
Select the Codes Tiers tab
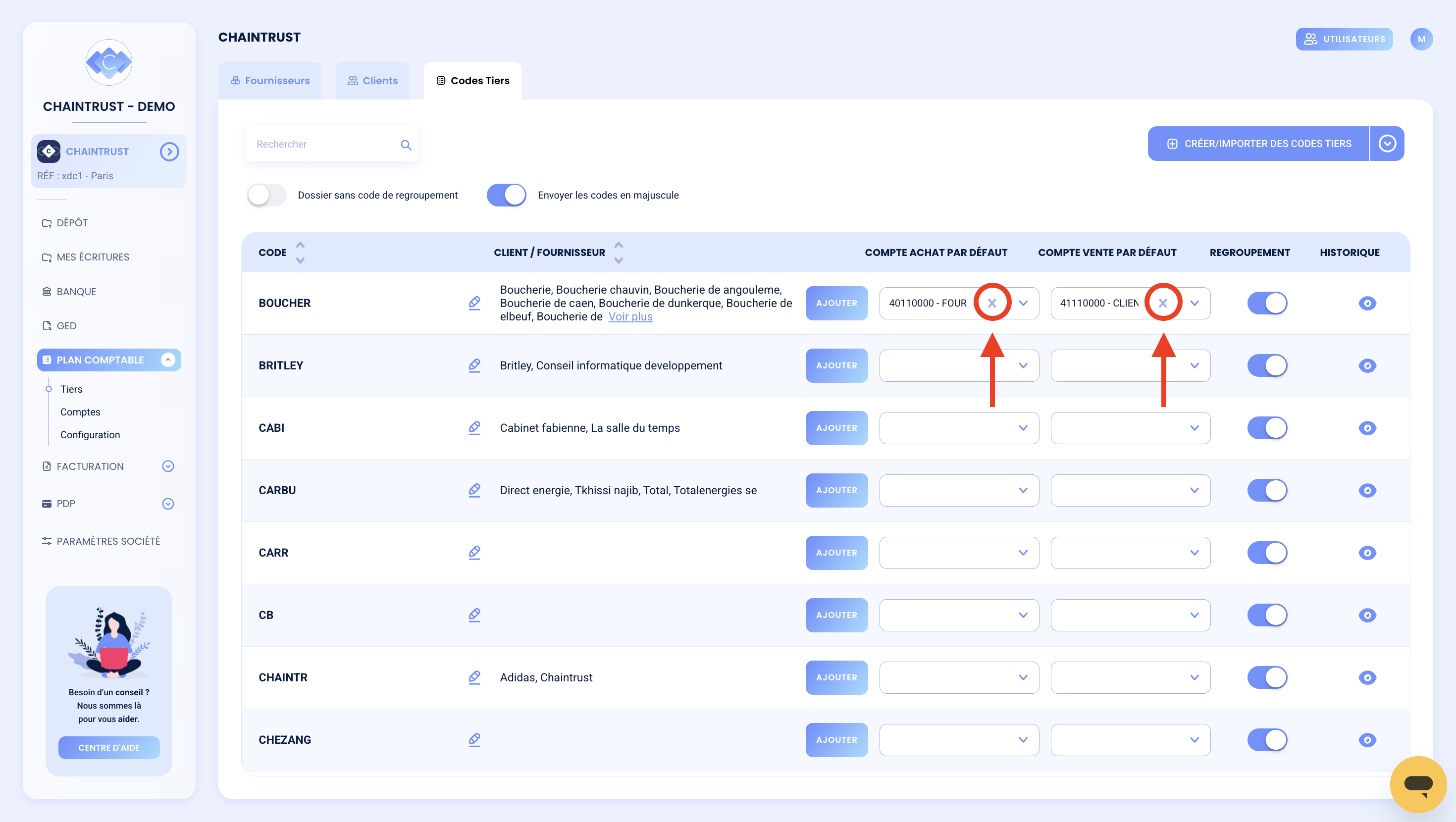(472, 80)
